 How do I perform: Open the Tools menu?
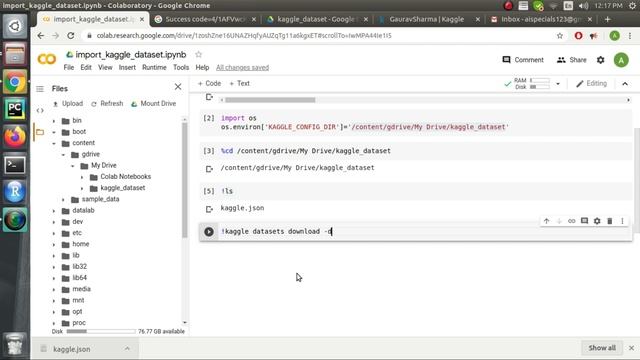[181, 67]
